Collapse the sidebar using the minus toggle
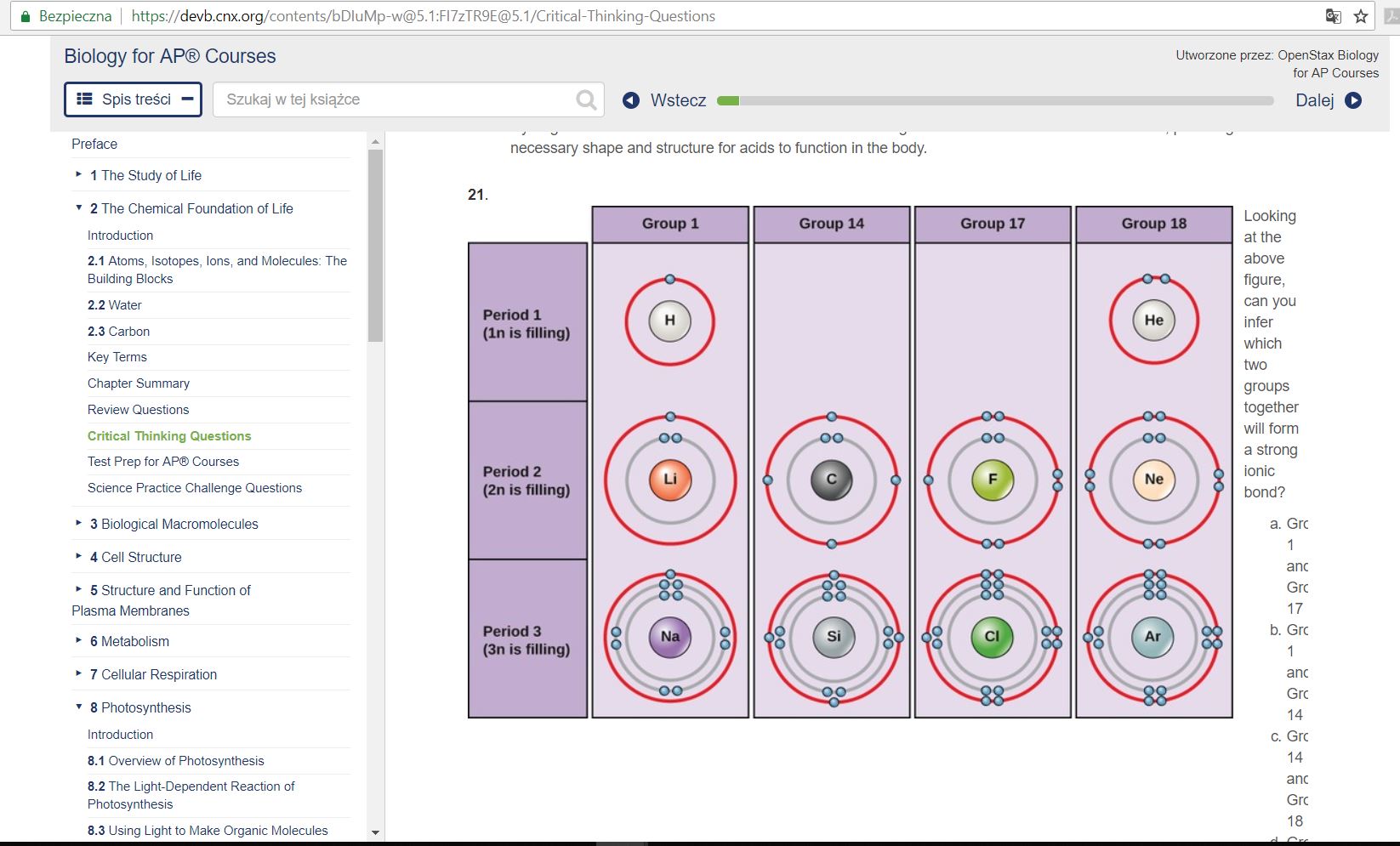 pos(186,99)
